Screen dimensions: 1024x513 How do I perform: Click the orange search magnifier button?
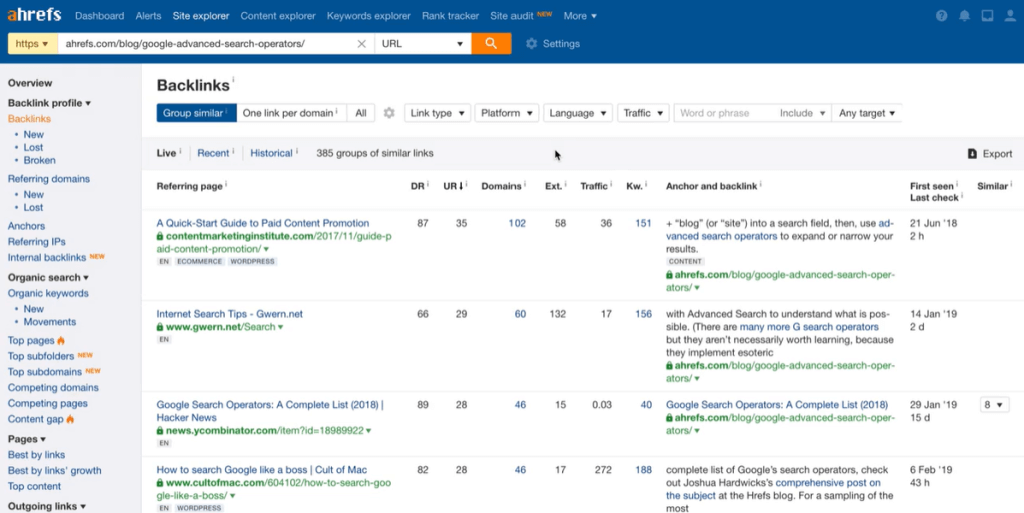491,44
